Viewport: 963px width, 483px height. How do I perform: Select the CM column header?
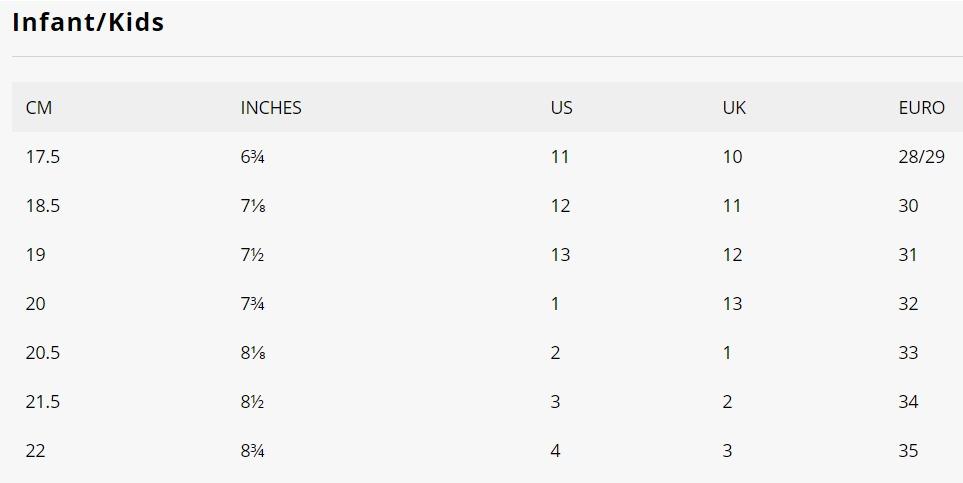point(39,108)
